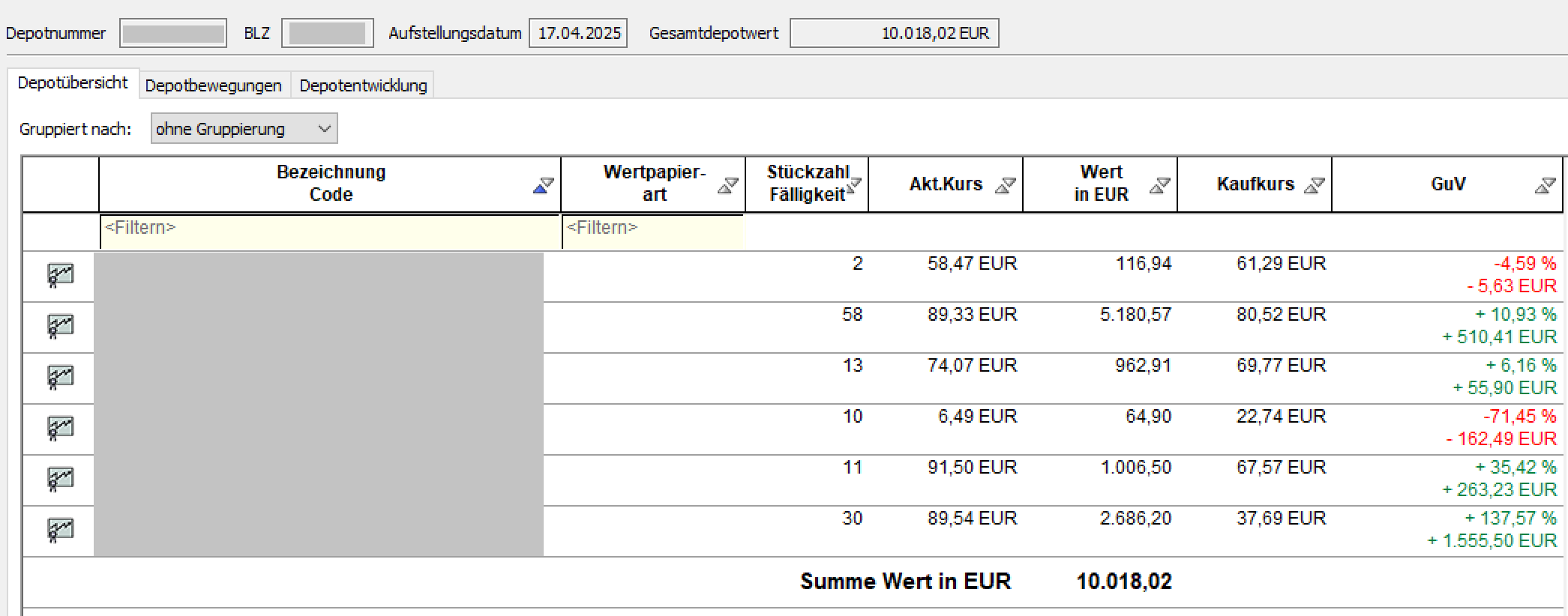This screenshot has width=1568, height=616.
Task: Select the Stückzahl cell 13
Action: tap(852, 366)
